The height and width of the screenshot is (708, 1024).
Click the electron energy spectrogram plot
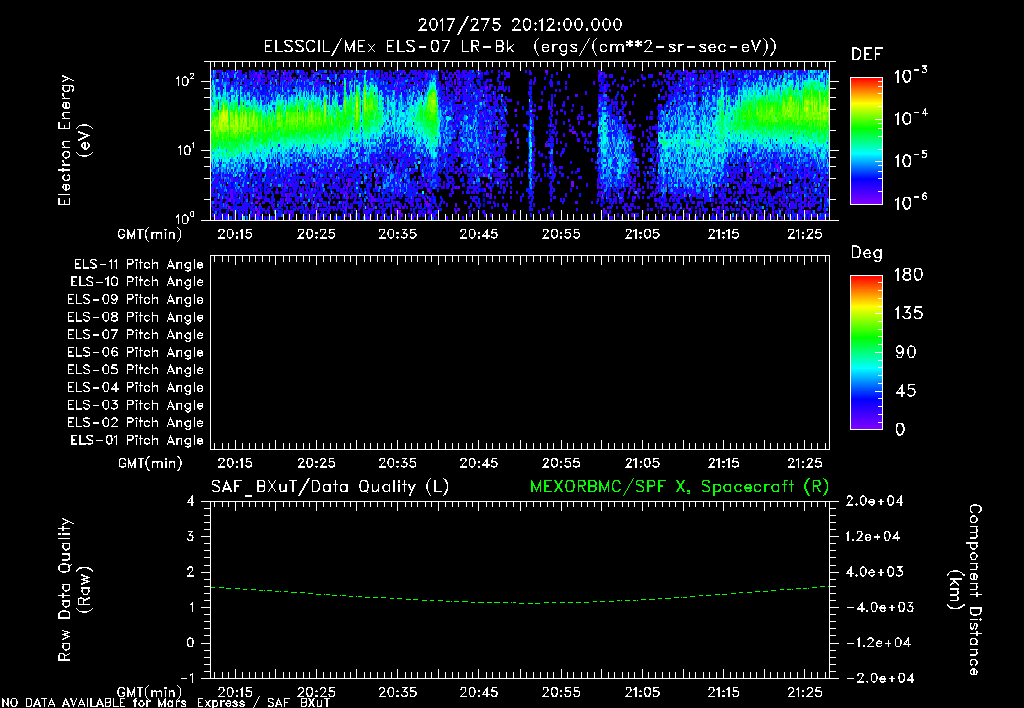pos(520,141)
